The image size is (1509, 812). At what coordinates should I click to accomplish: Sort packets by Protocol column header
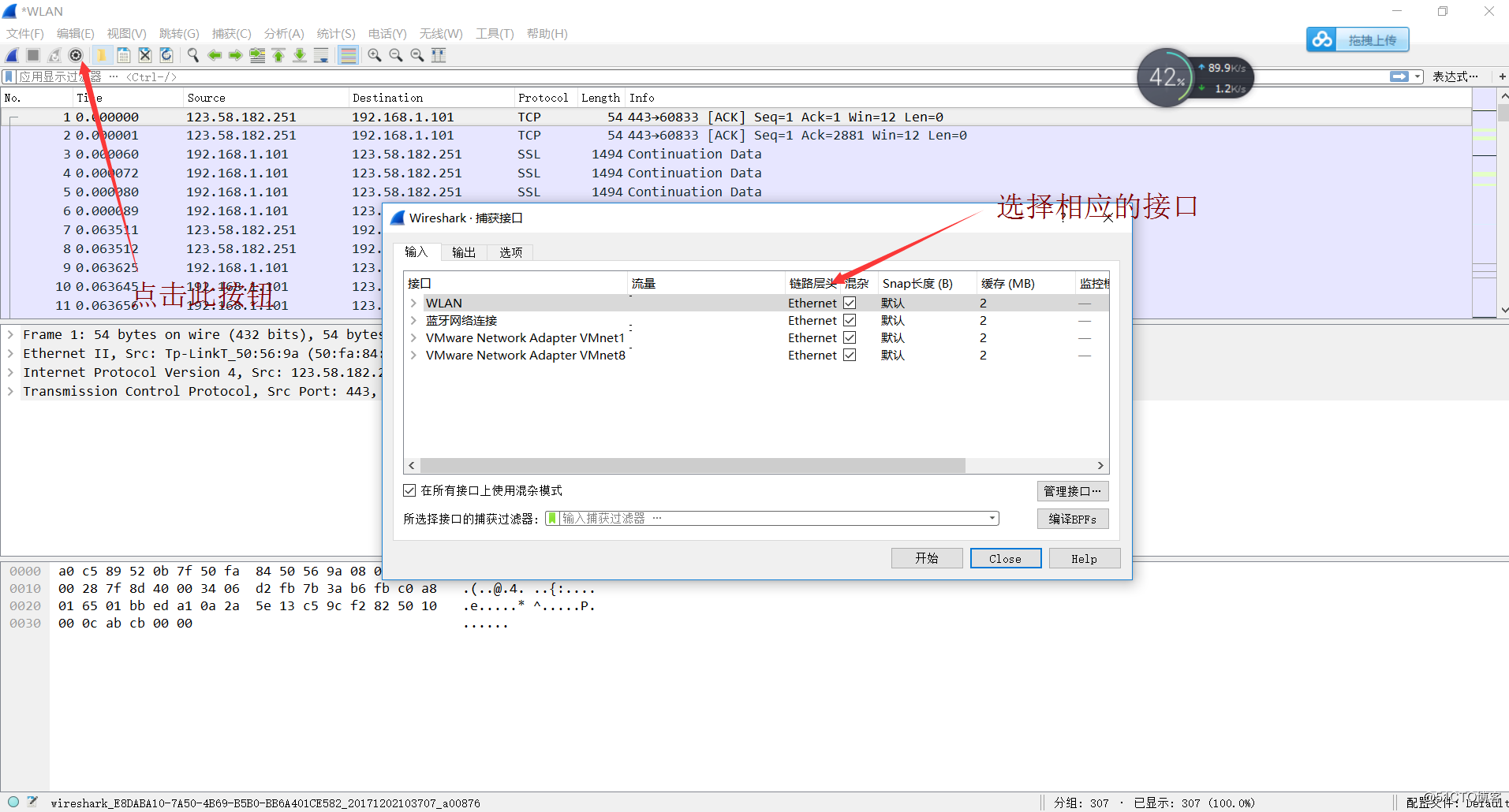click(x=543, y=98)
